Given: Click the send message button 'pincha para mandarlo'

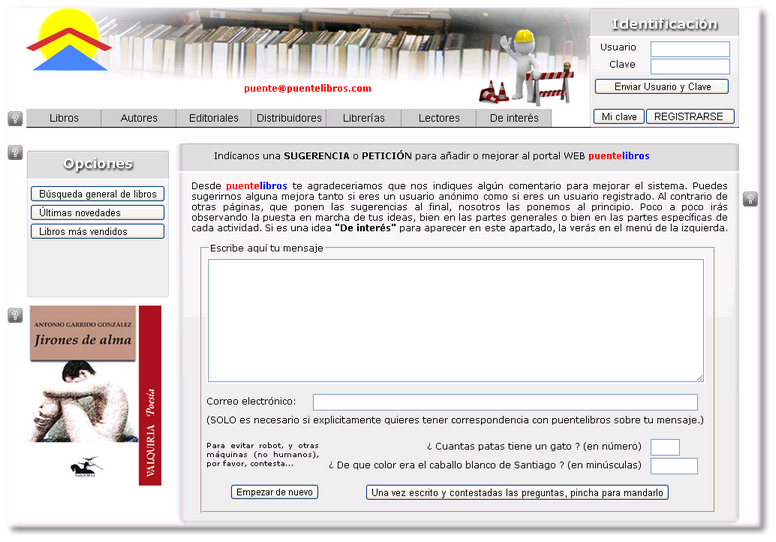Looking at the screenshot, I should pos(517,493).
